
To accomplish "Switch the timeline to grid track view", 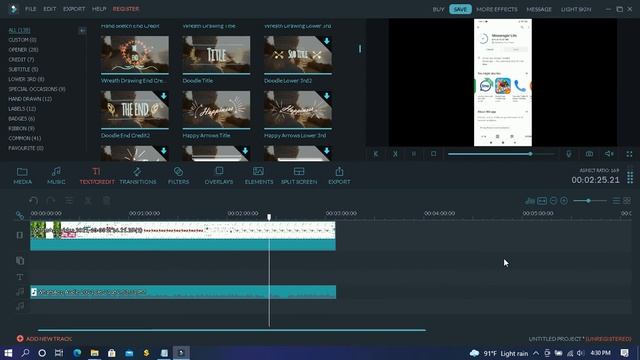I will point(627,201).
